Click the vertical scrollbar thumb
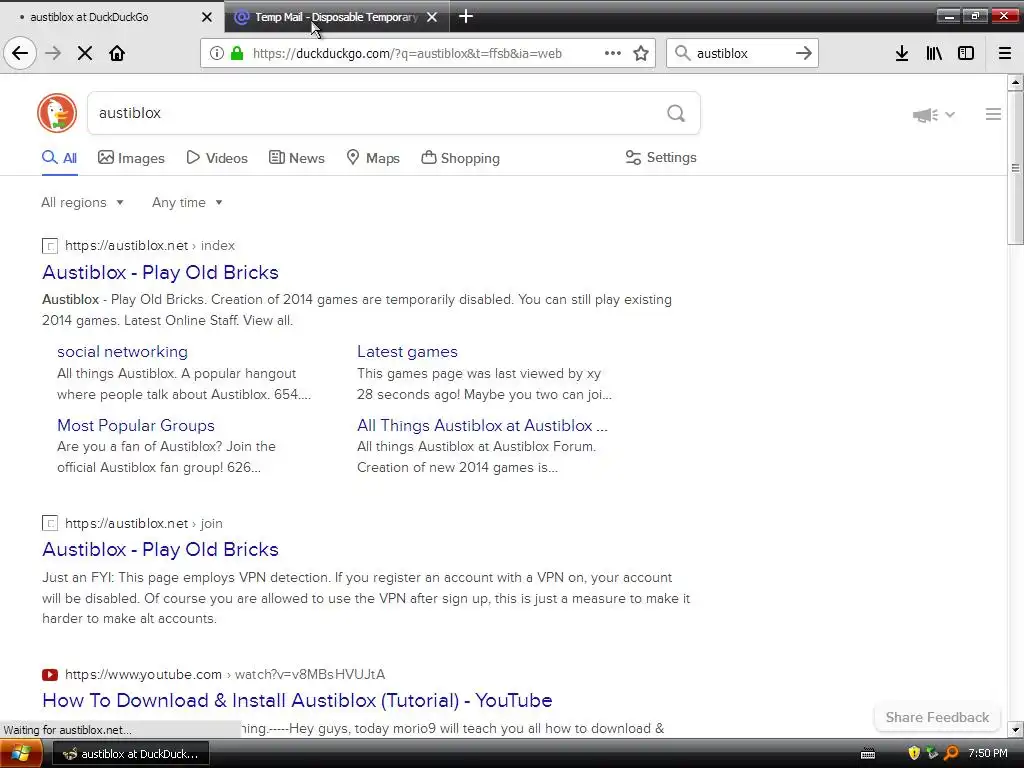The width and height of the screenshot is (1024, 768). 1015,168
